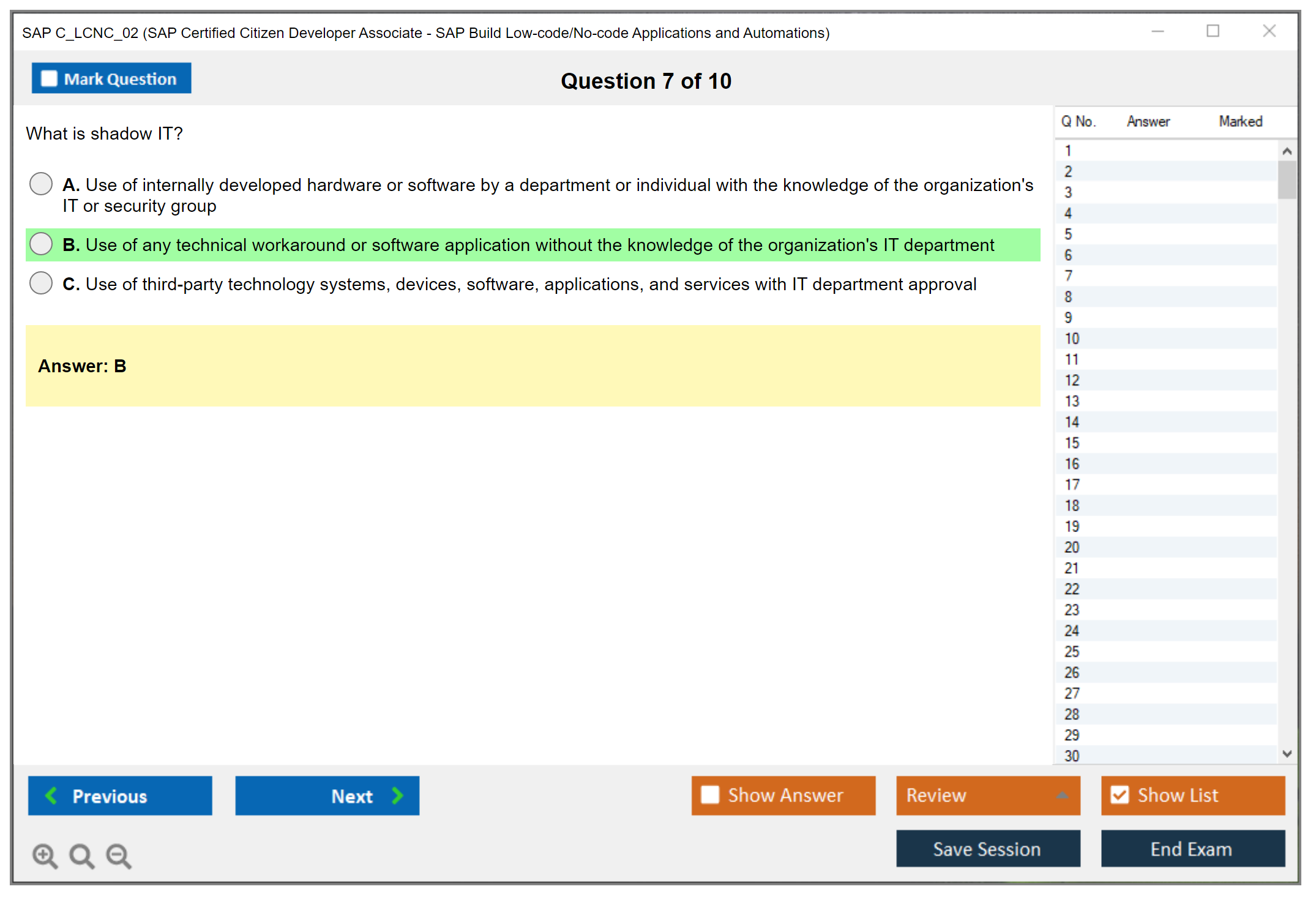Viewport: 1316px width, 900px height.
Task: Select question 30 in the list
Action: pyautogui.click(x=1072, y=756)
